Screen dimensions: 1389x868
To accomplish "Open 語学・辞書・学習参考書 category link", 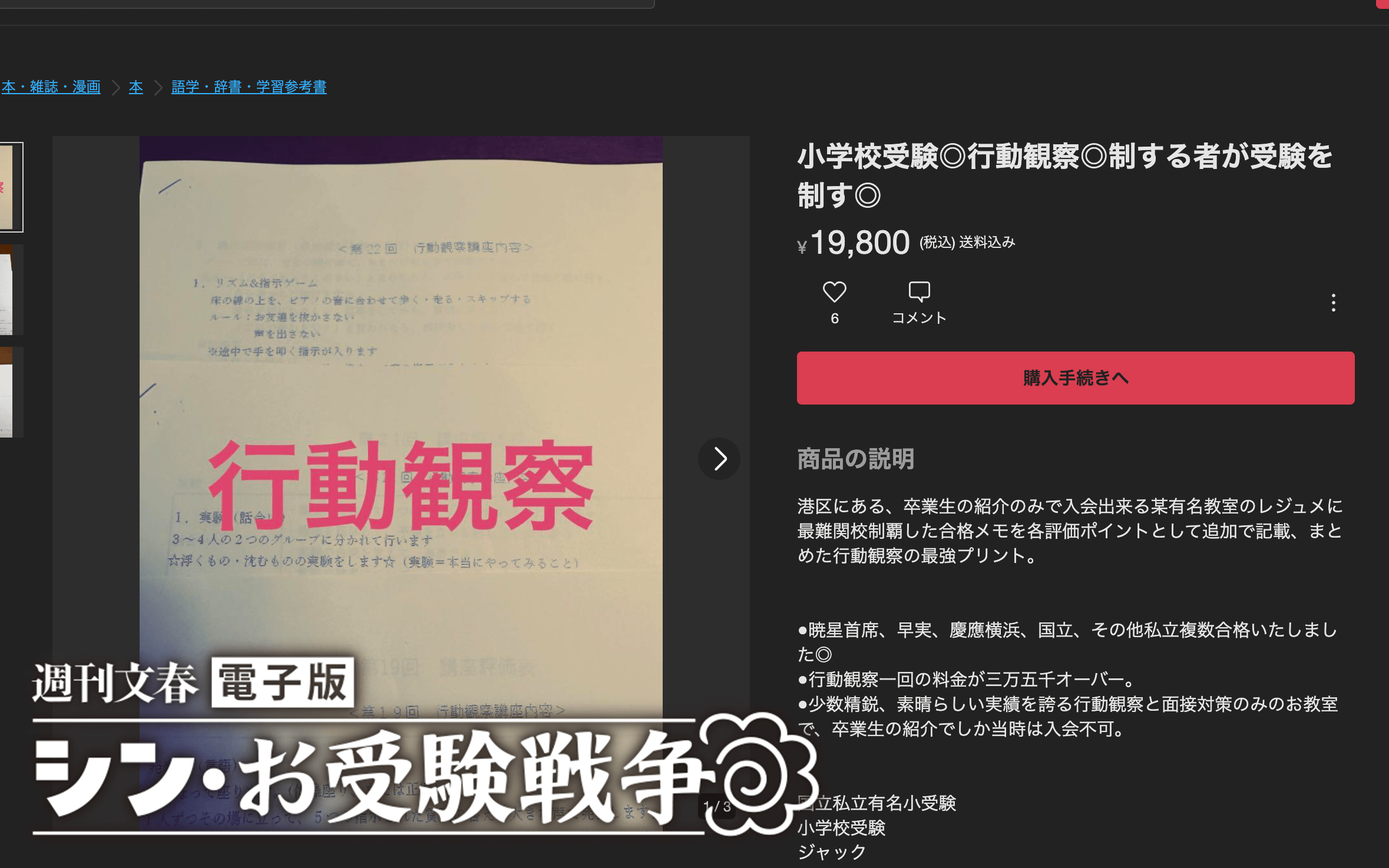I will (x=249, y=87).
